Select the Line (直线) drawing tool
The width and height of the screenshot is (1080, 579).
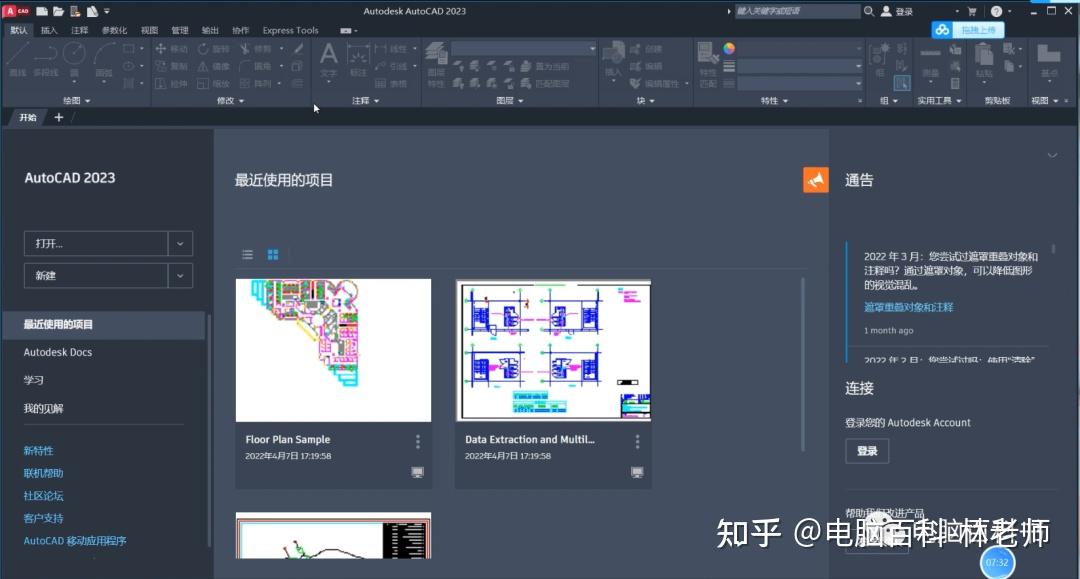coord(16,58)
